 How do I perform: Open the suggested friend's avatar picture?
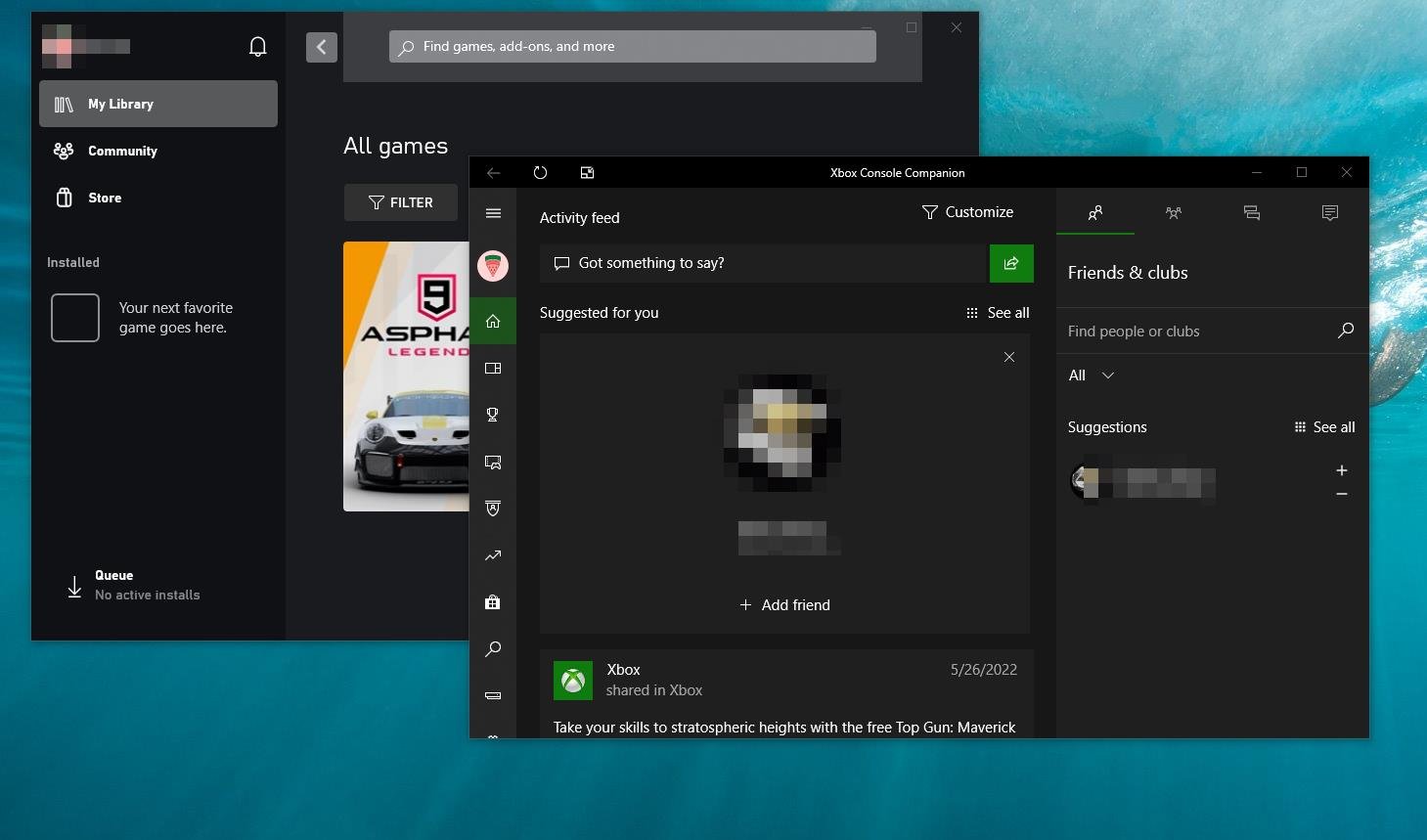[782, 432]
